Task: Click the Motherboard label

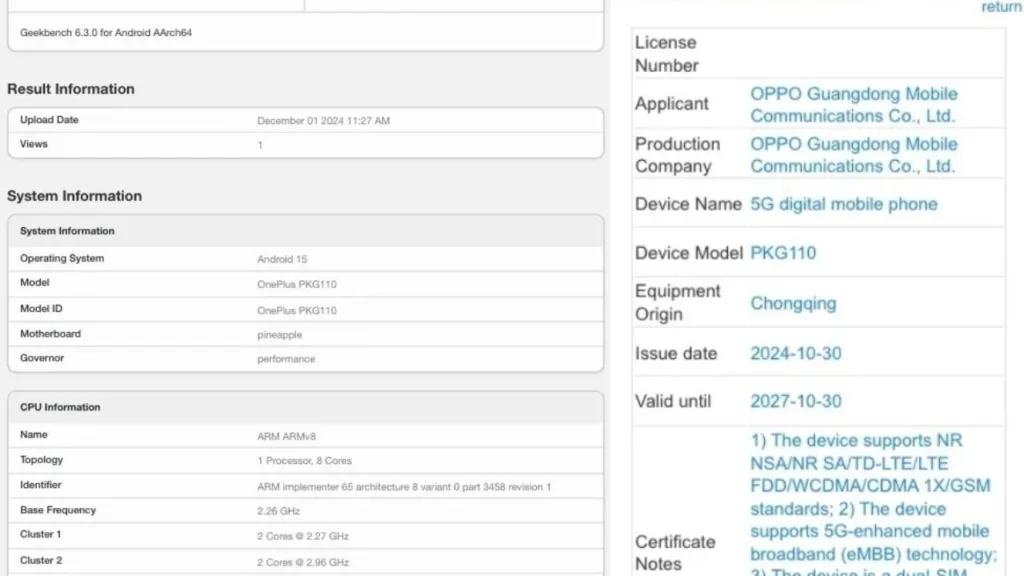Action: pos(50,334)
